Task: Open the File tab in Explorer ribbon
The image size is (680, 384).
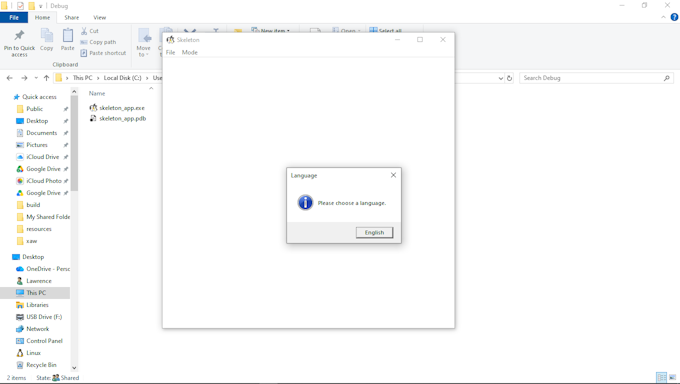Action: point(14,17)
